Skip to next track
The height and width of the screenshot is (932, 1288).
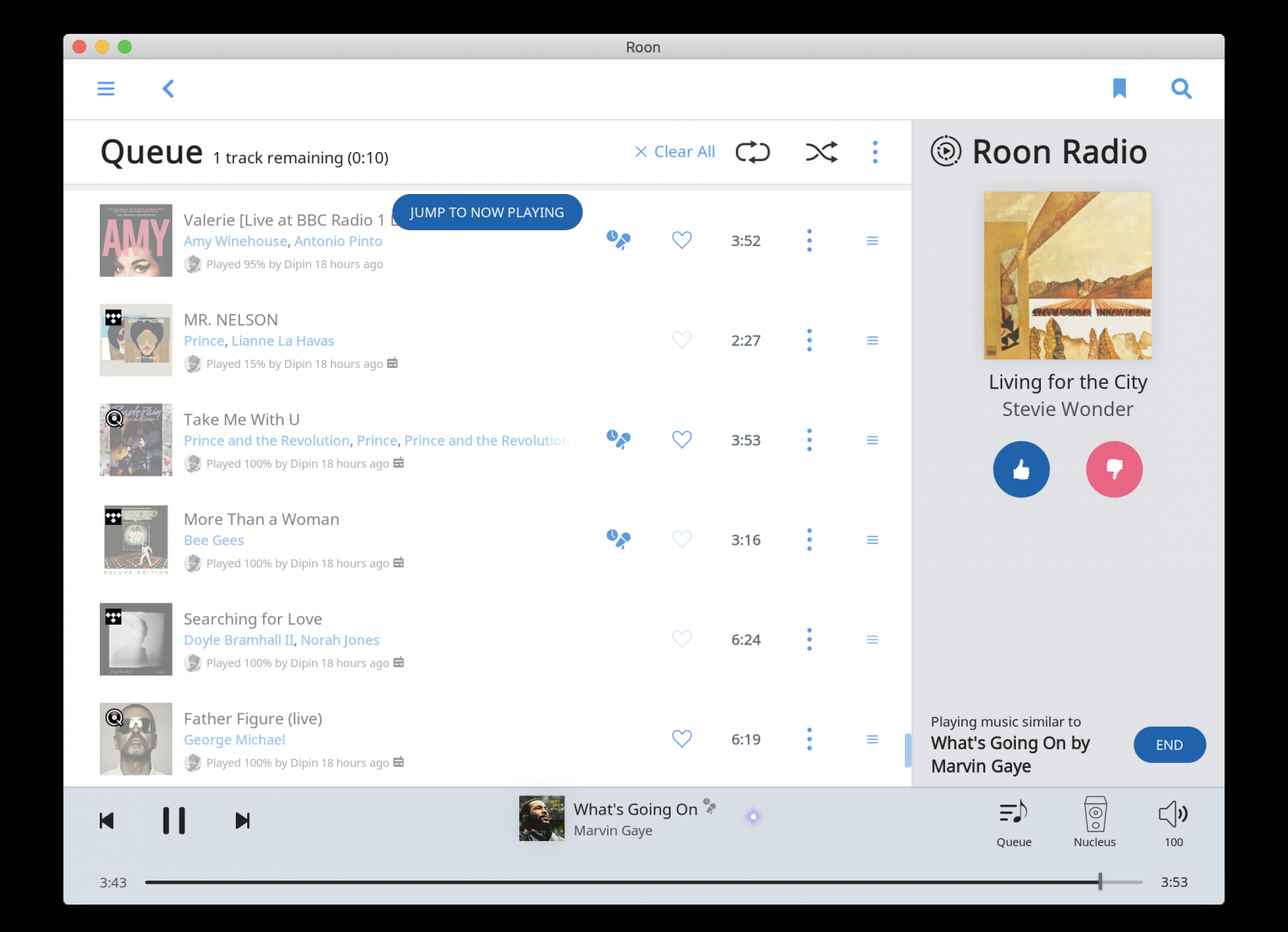coord(242,820)
